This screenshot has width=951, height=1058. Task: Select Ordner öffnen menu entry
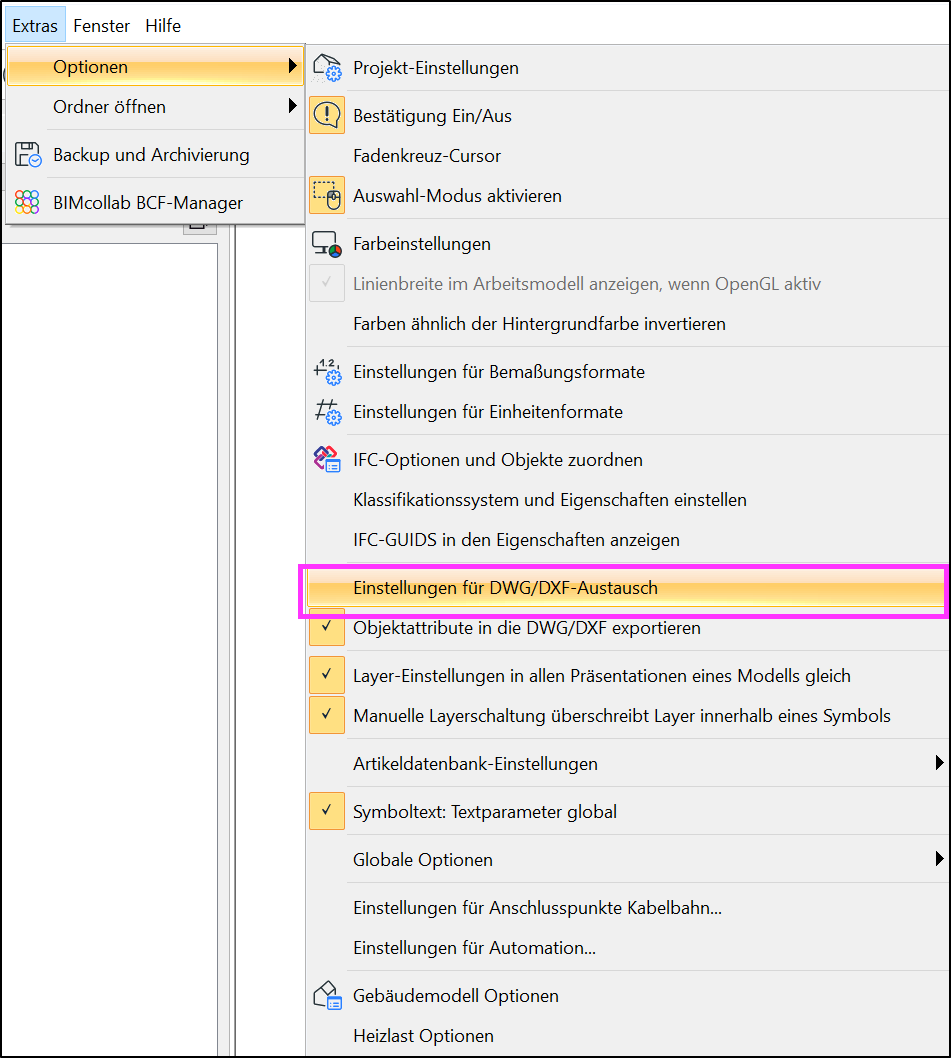[155, 107]
